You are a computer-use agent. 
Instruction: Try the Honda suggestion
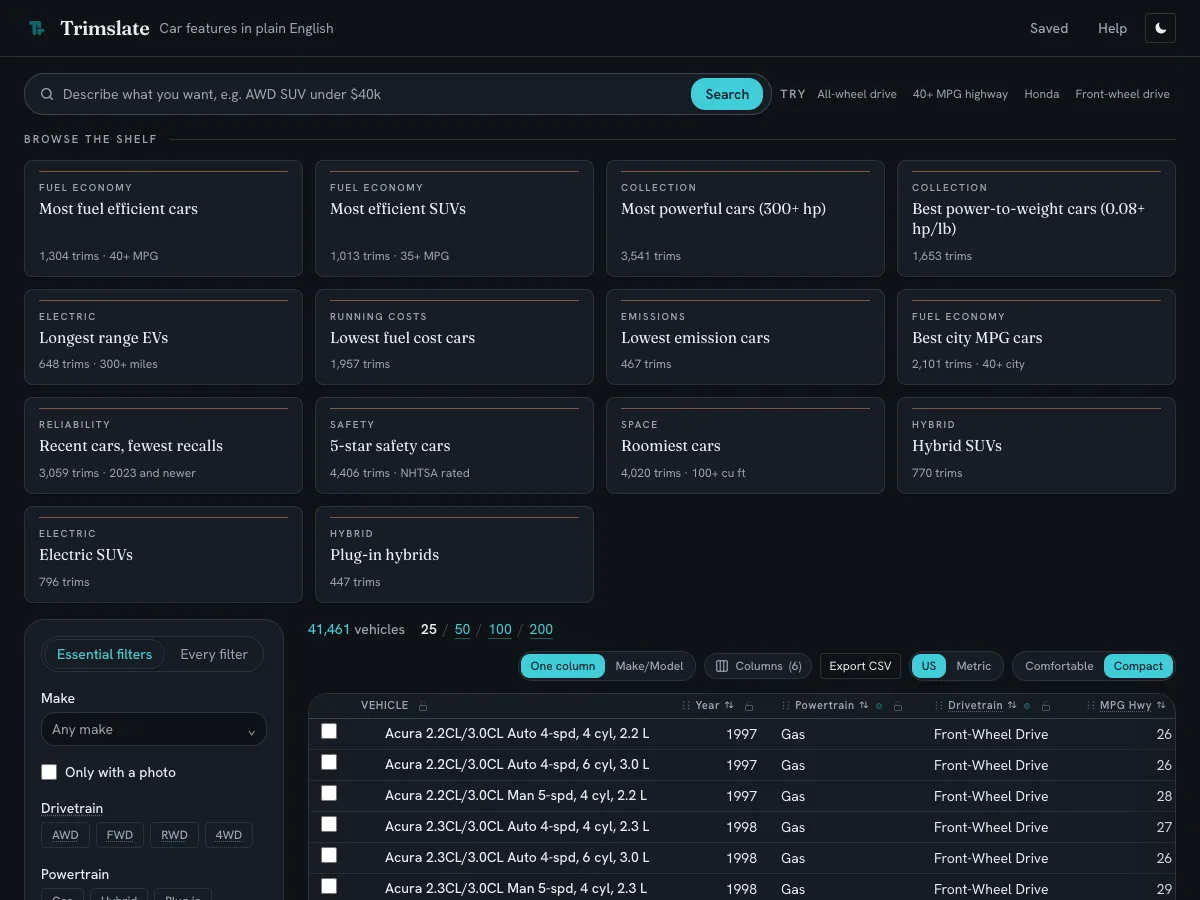[x=1041, y=94]
